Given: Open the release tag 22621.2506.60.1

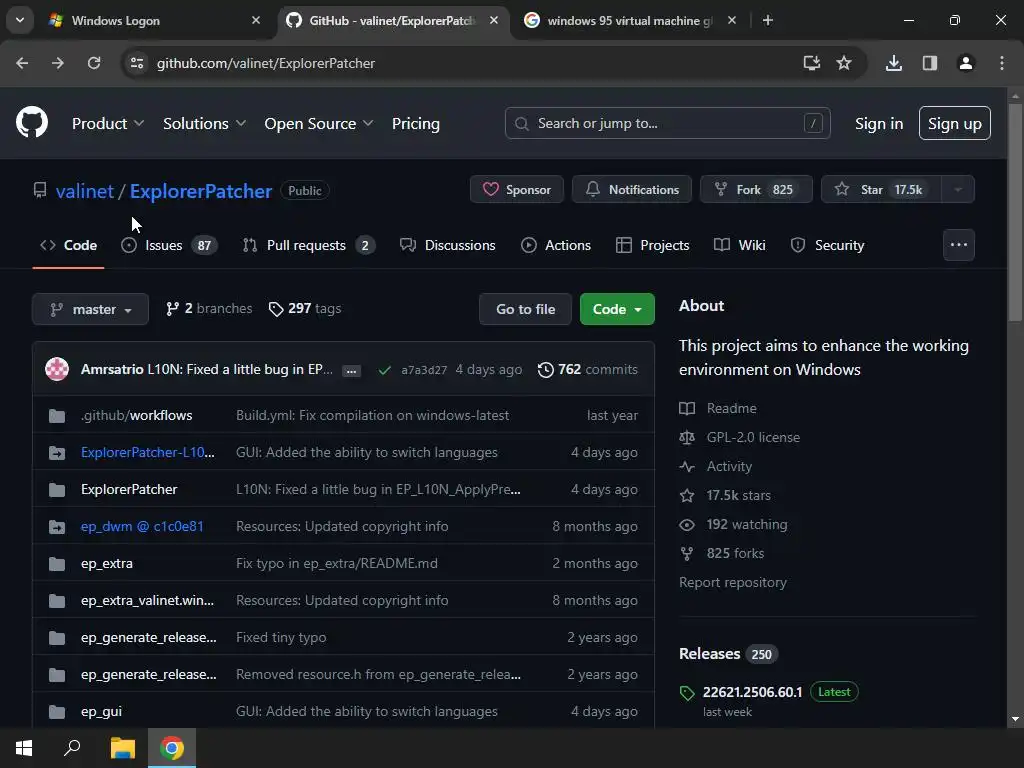Looking at the screenshot, I should (752, 692).
